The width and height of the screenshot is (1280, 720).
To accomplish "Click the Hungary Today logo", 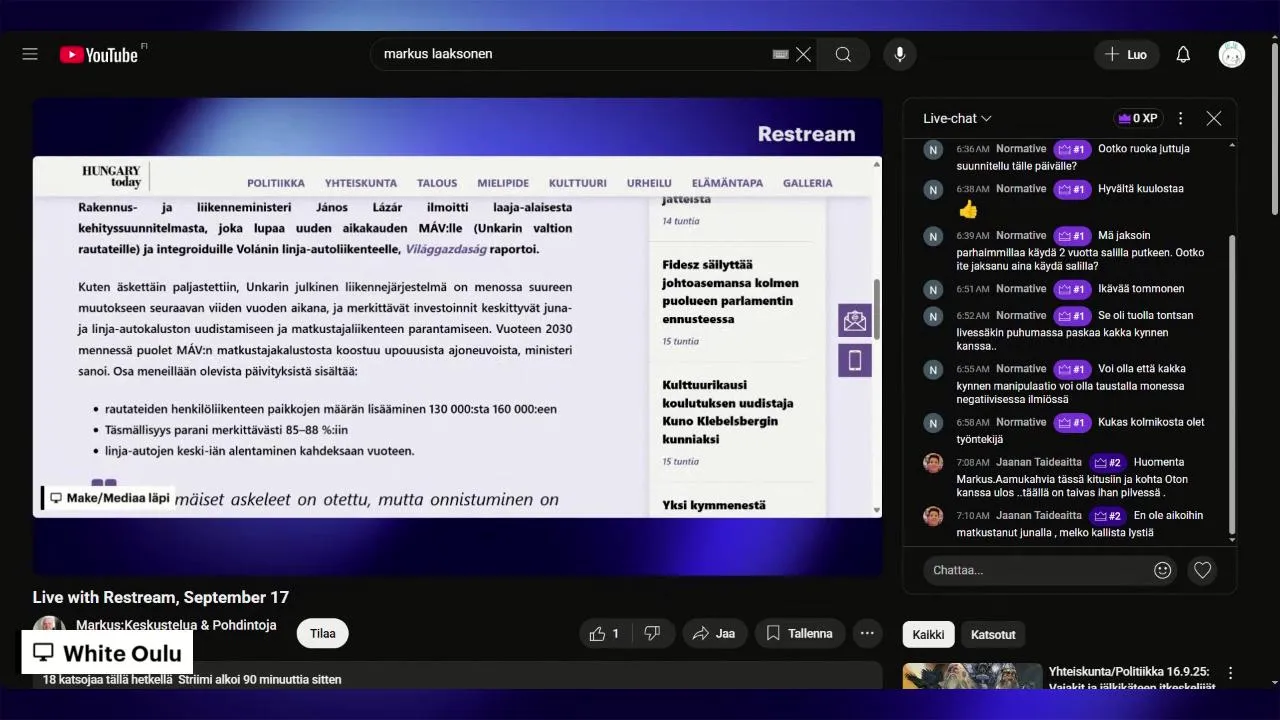I will click(111, 177).
